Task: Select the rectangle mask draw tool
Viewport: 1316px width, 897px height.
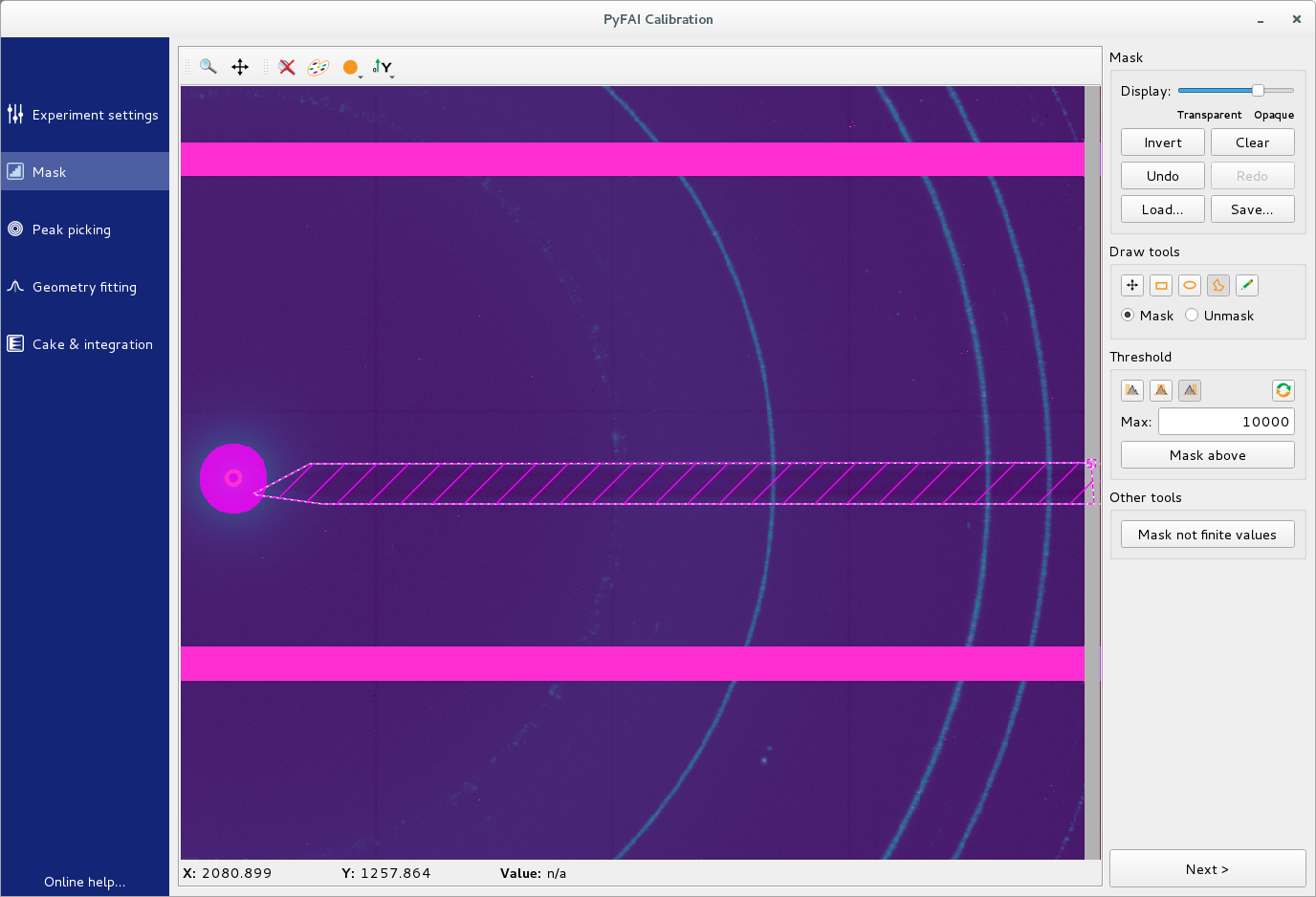Action: (1161, 285)
